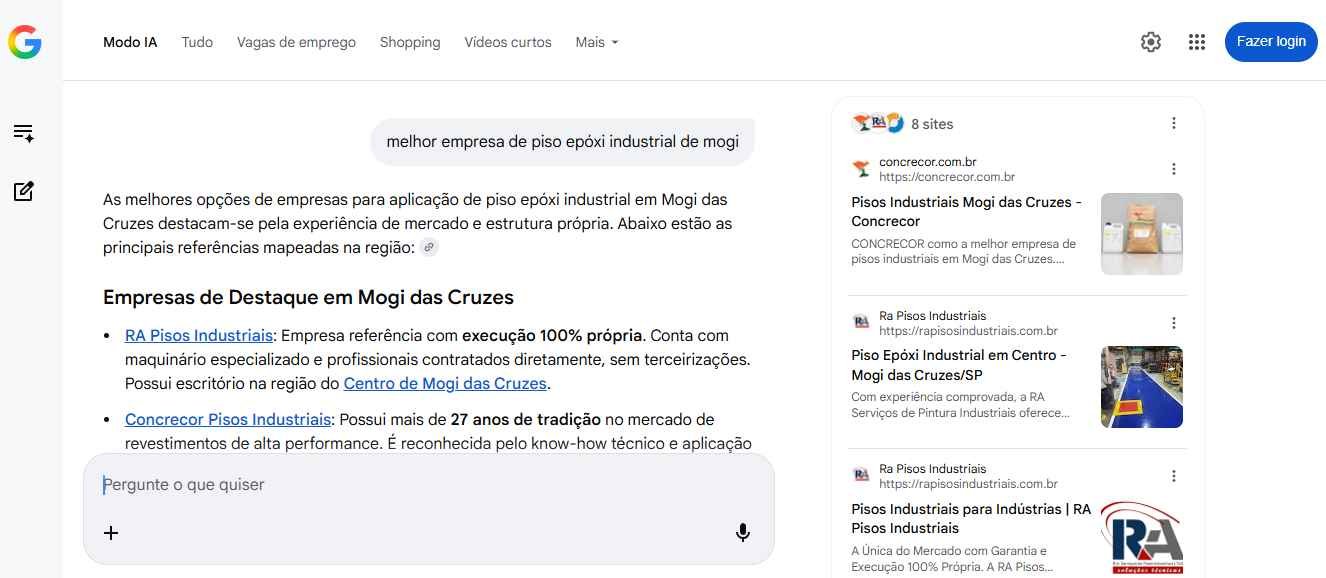Click the 8 sites favicon cluster

click(878, 123)
